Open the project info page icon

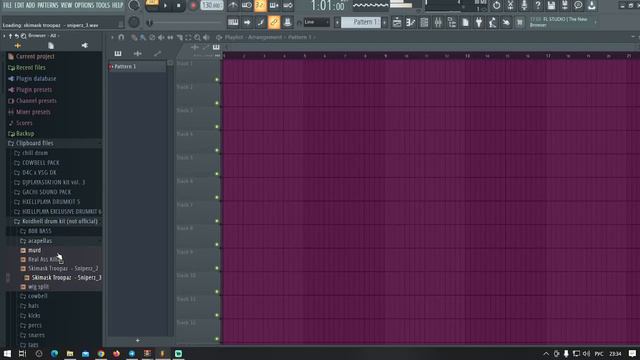click(x=465, y=22)
